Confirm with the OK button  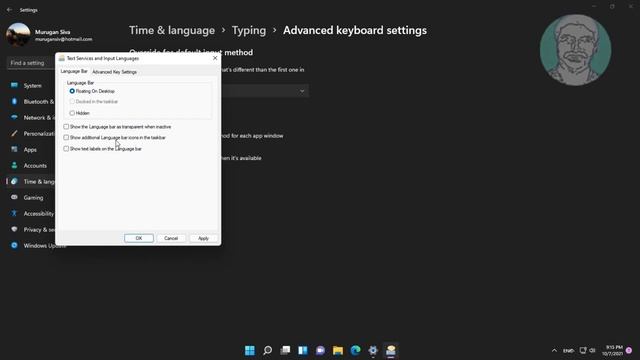139,238
